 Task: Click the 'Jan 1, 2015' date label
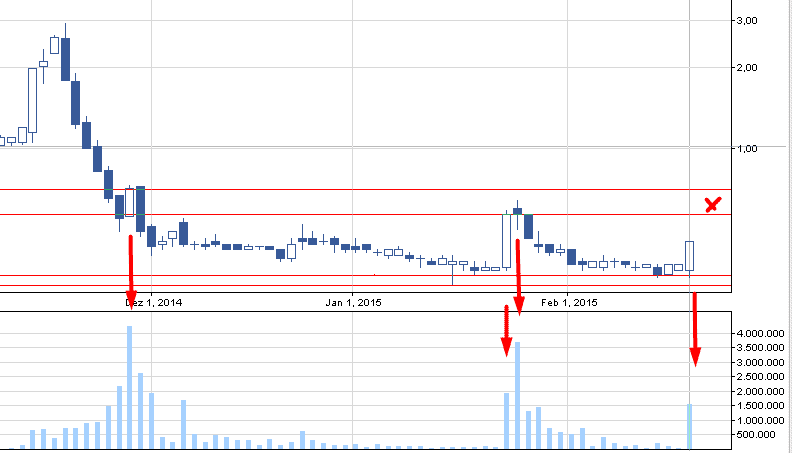click(x=354, y=301)
